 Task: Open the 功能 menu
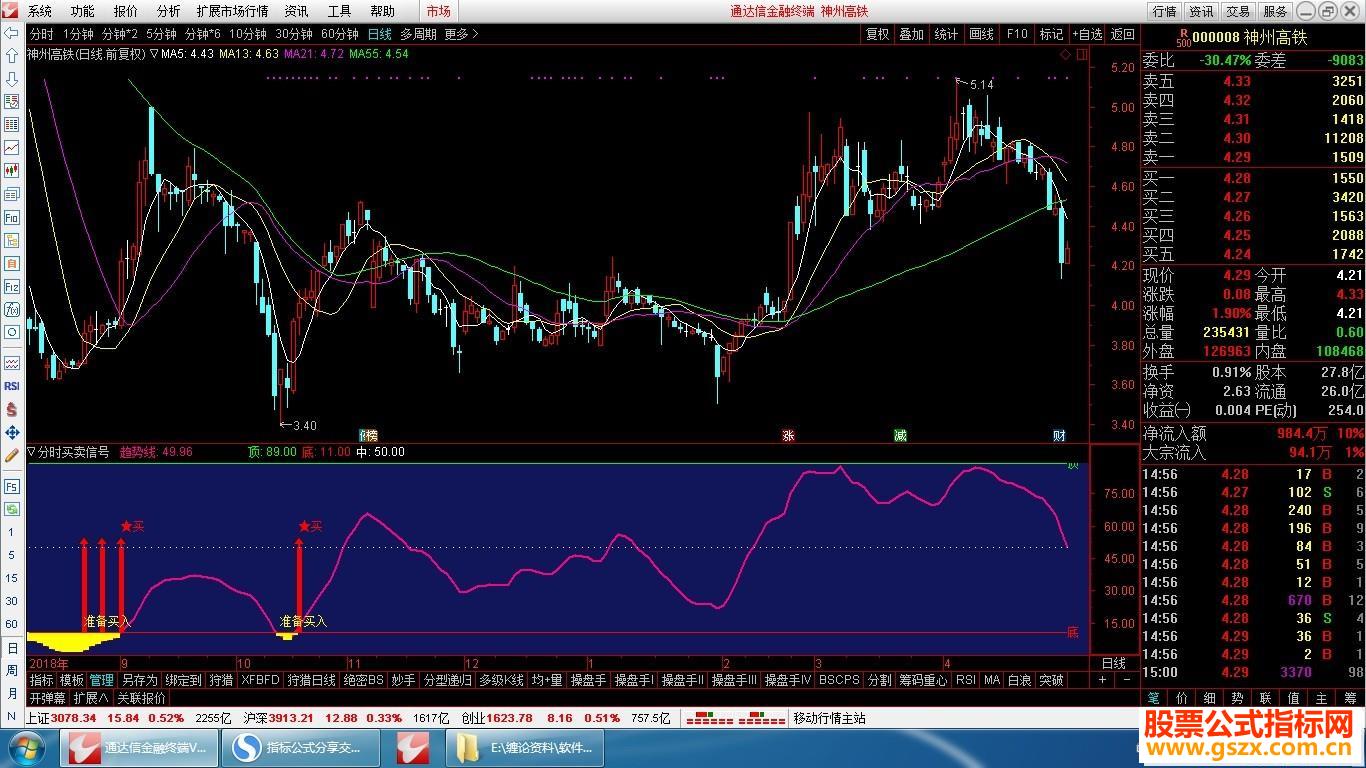[83, 11]
